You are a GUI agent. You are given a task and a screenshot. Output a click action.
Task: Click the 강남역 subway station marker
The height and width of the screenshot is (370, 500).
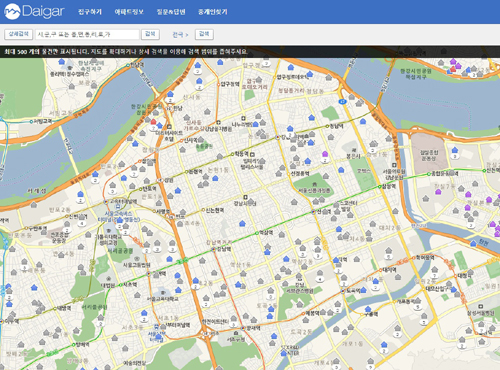tap(214, 249)
